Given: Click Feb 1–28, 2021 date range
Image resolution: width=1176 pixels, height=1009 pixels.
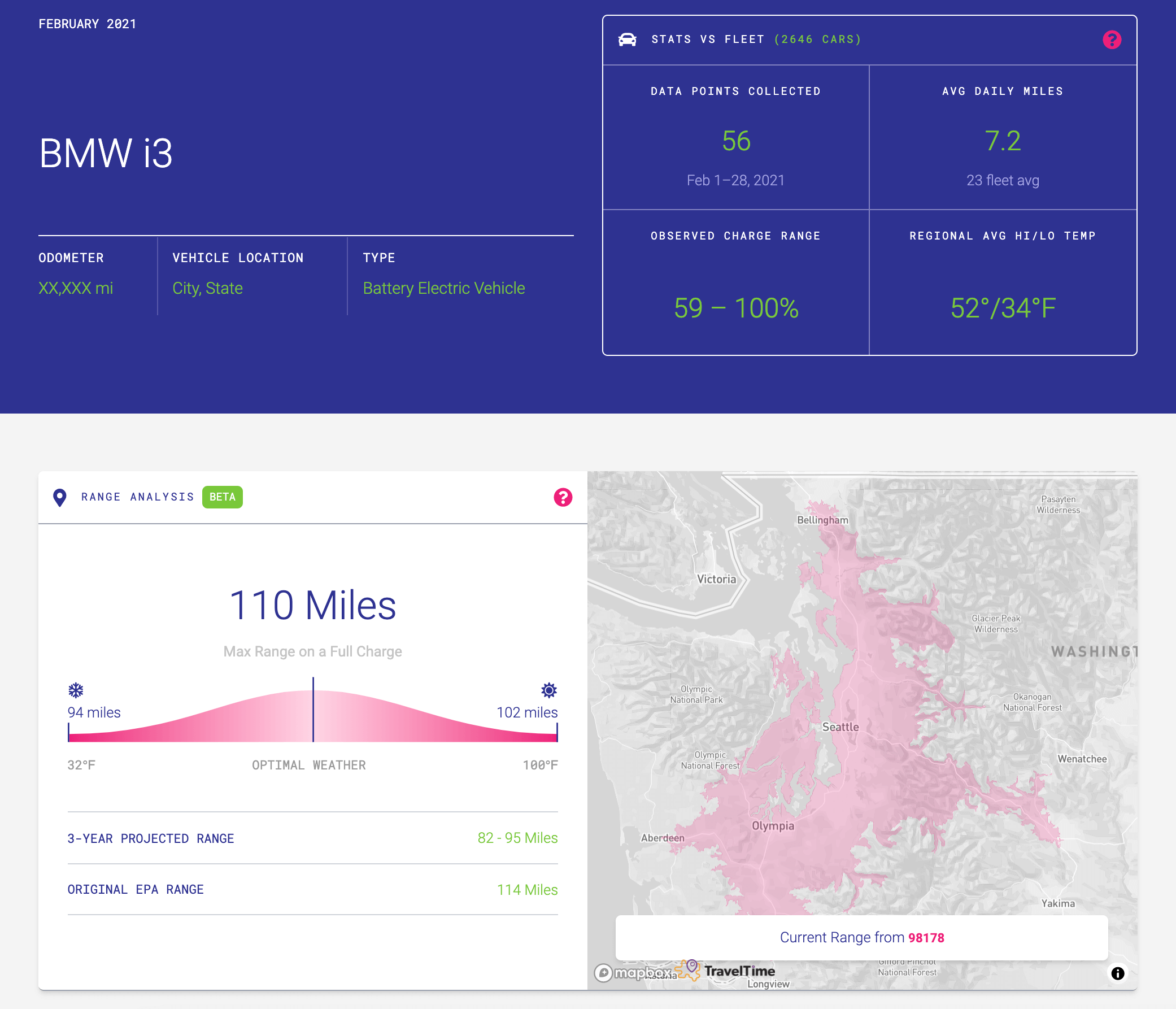Looking at the screenshot, I should pyautogui.click(x=735, y=181).
